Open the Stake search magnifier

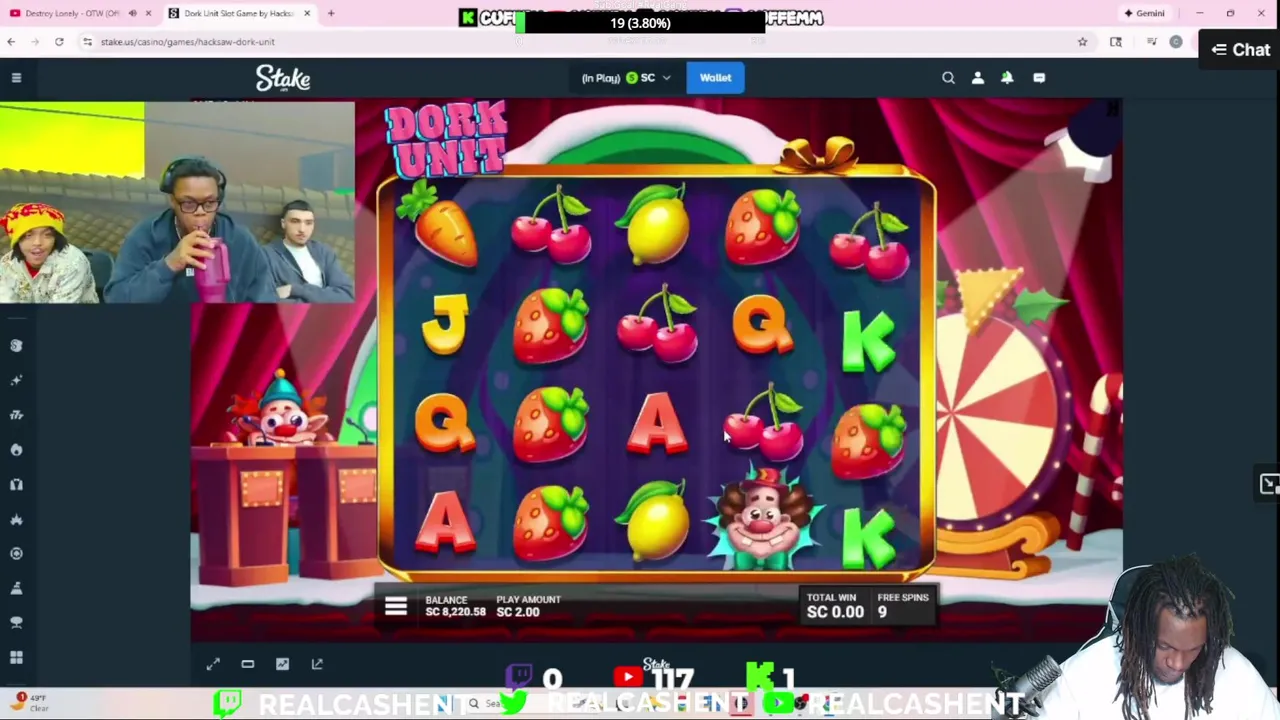[x=948, y=78]
